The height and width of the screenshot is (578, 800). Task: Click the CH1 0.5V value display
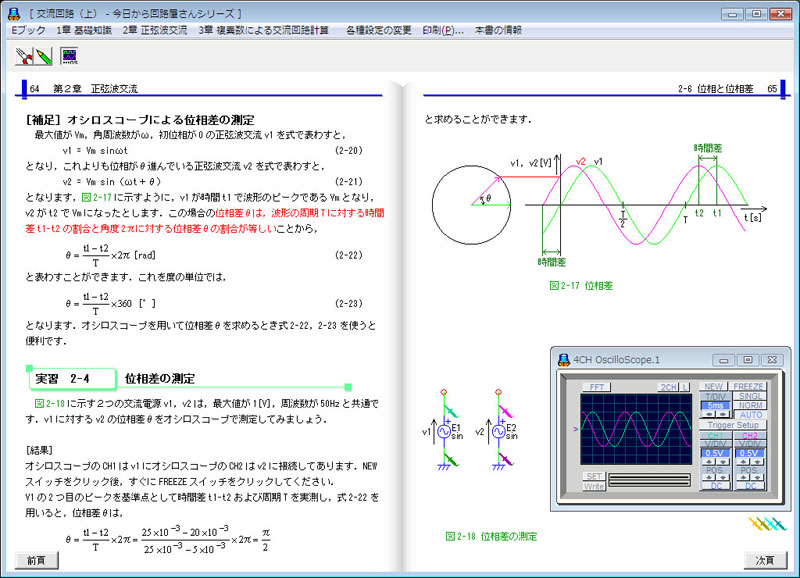tap(715, 453)
